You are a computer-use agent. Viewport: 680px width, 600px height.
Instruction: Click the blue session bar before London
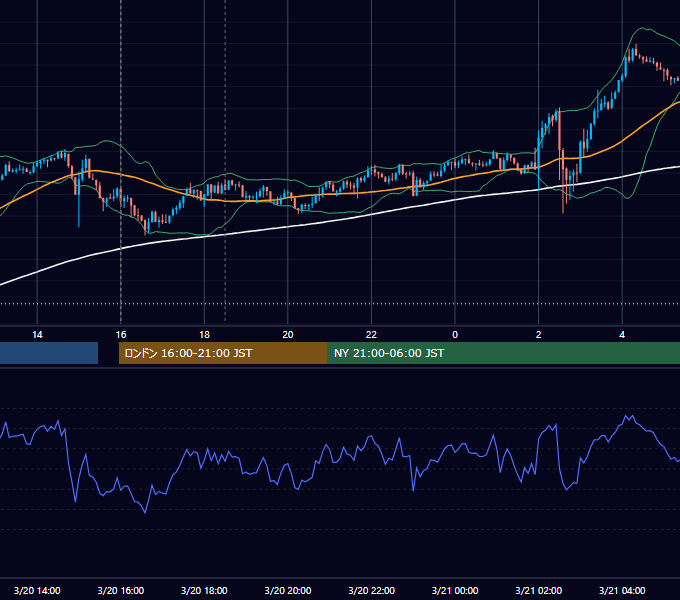pyautogui.click(x=49, y=353)
